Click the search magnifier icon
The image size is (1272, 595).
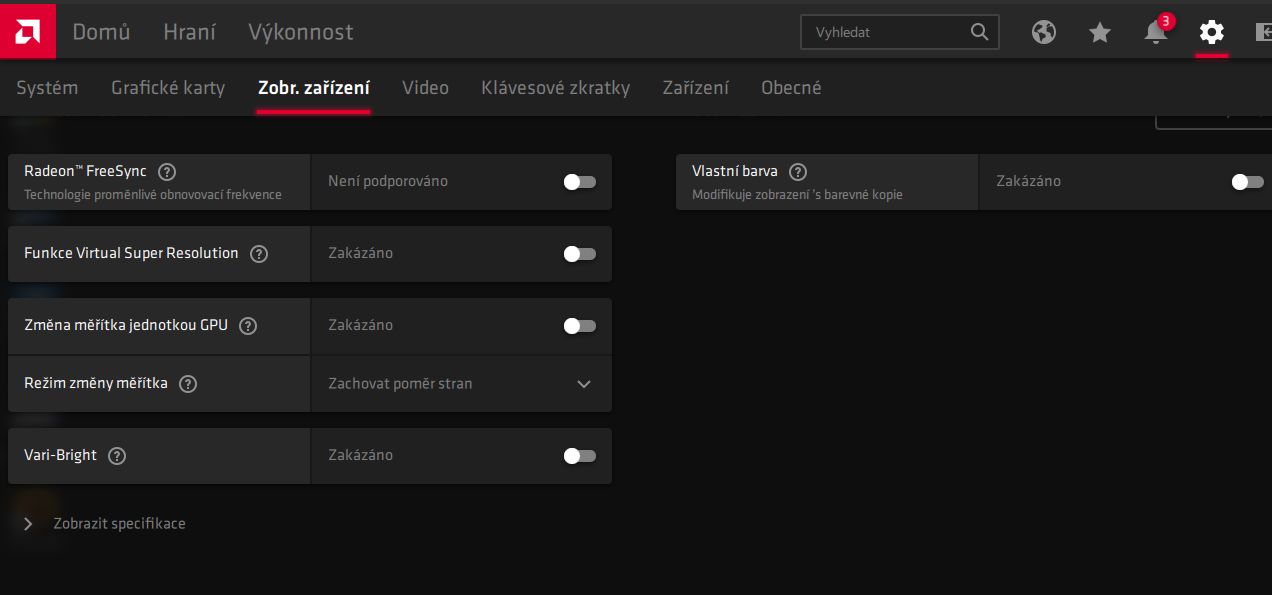(980, 32)
